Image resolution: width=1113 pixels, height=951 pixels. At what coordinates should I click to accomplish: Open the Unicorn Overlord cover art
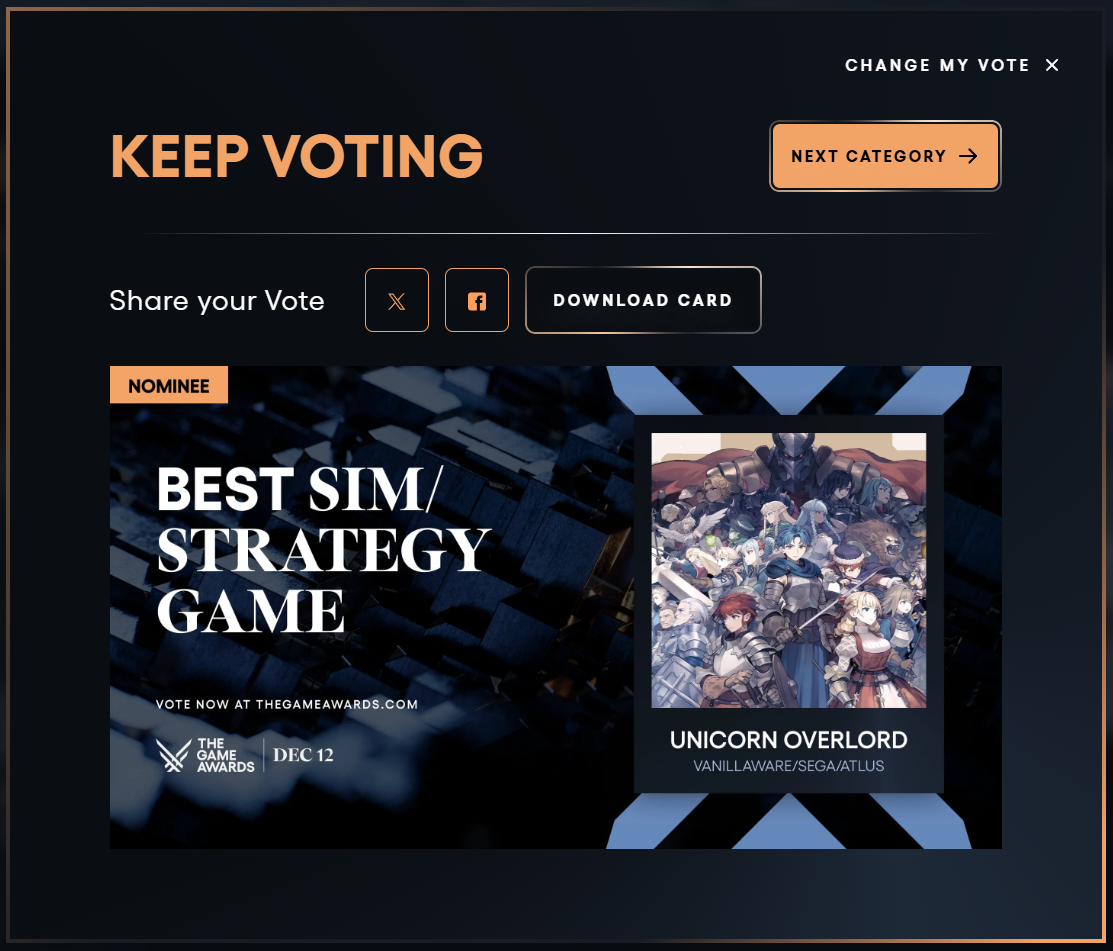pos(789,570)
